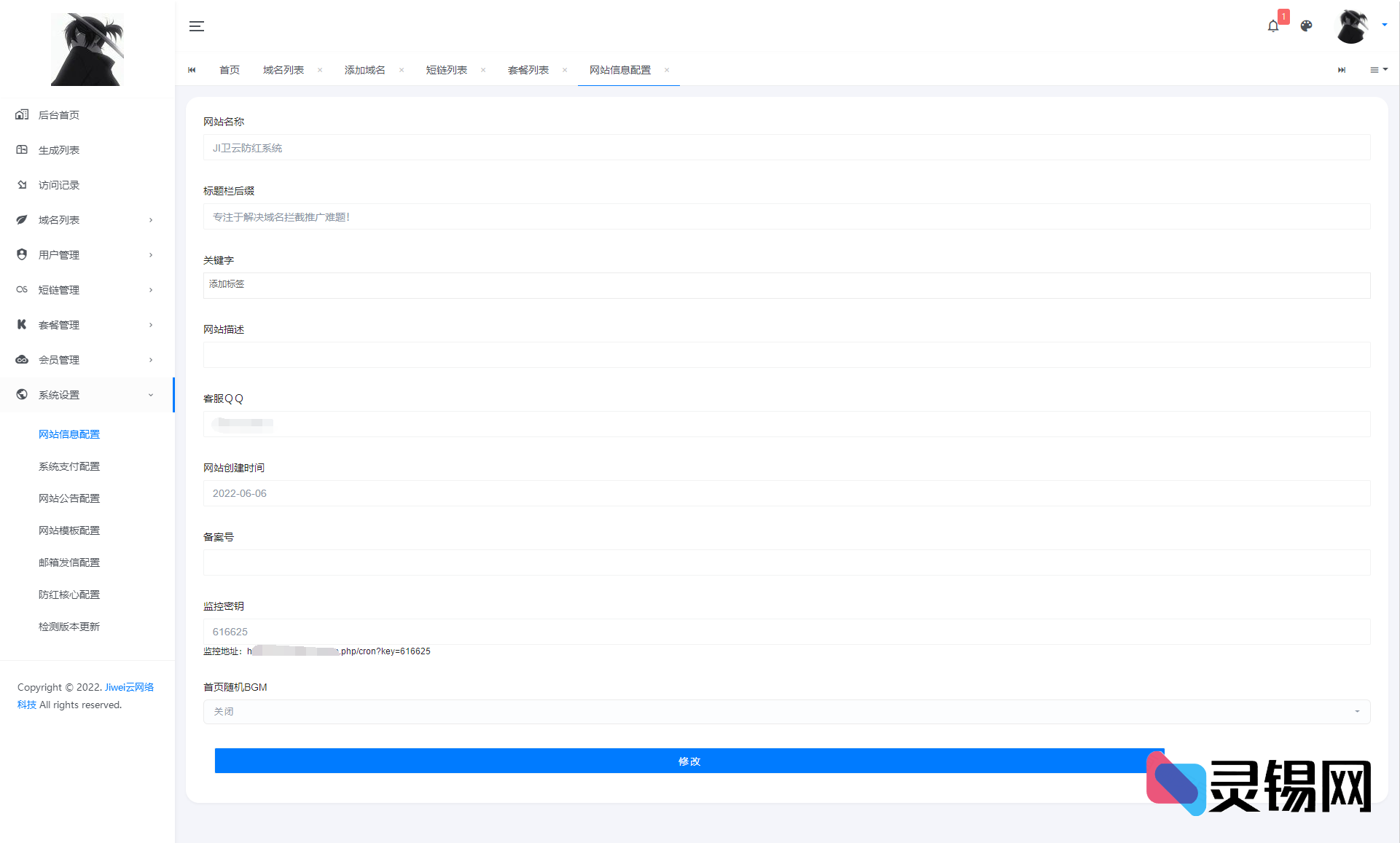The height and width of the screenshot is (843, 1400).
Task: Open the 首页随机BGM dropdown
Action: point(786,711)
